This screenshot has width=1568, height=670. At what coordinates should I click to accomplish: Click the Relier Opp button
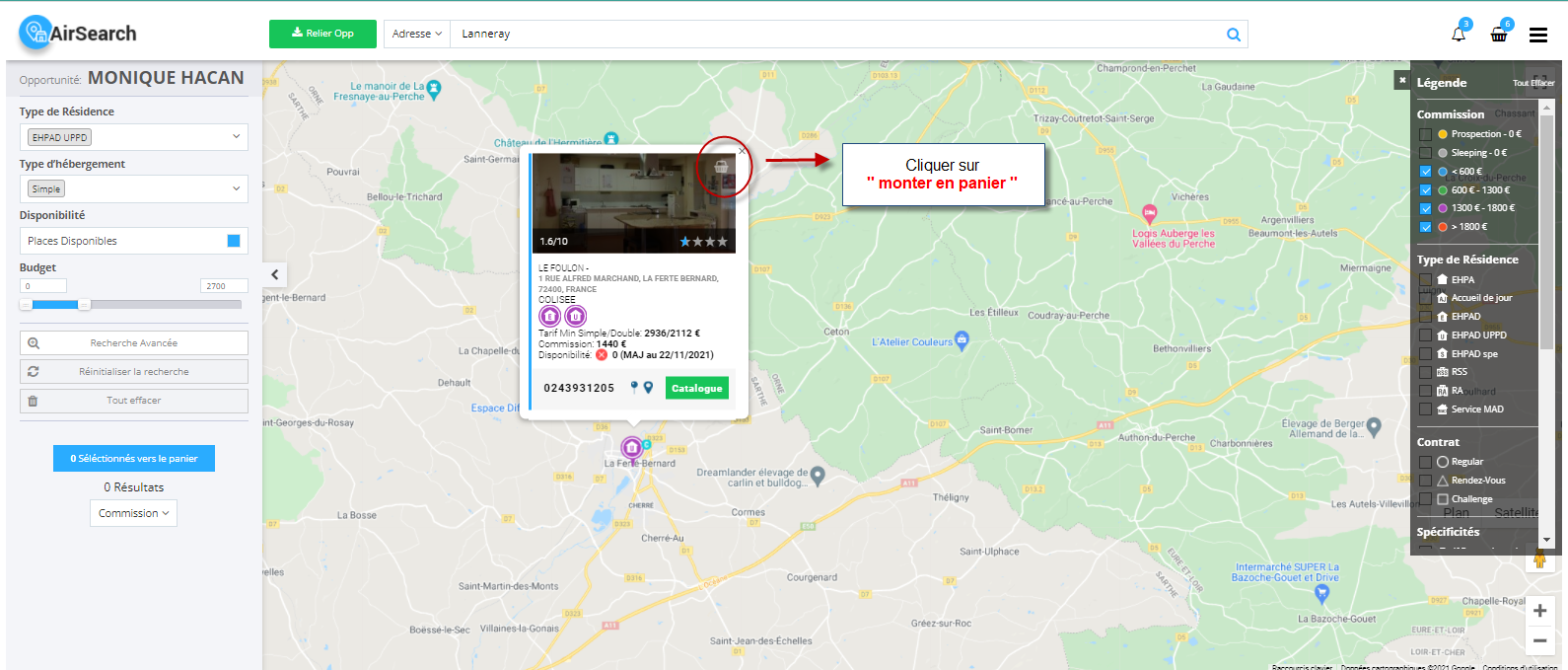tap(322, 34)
